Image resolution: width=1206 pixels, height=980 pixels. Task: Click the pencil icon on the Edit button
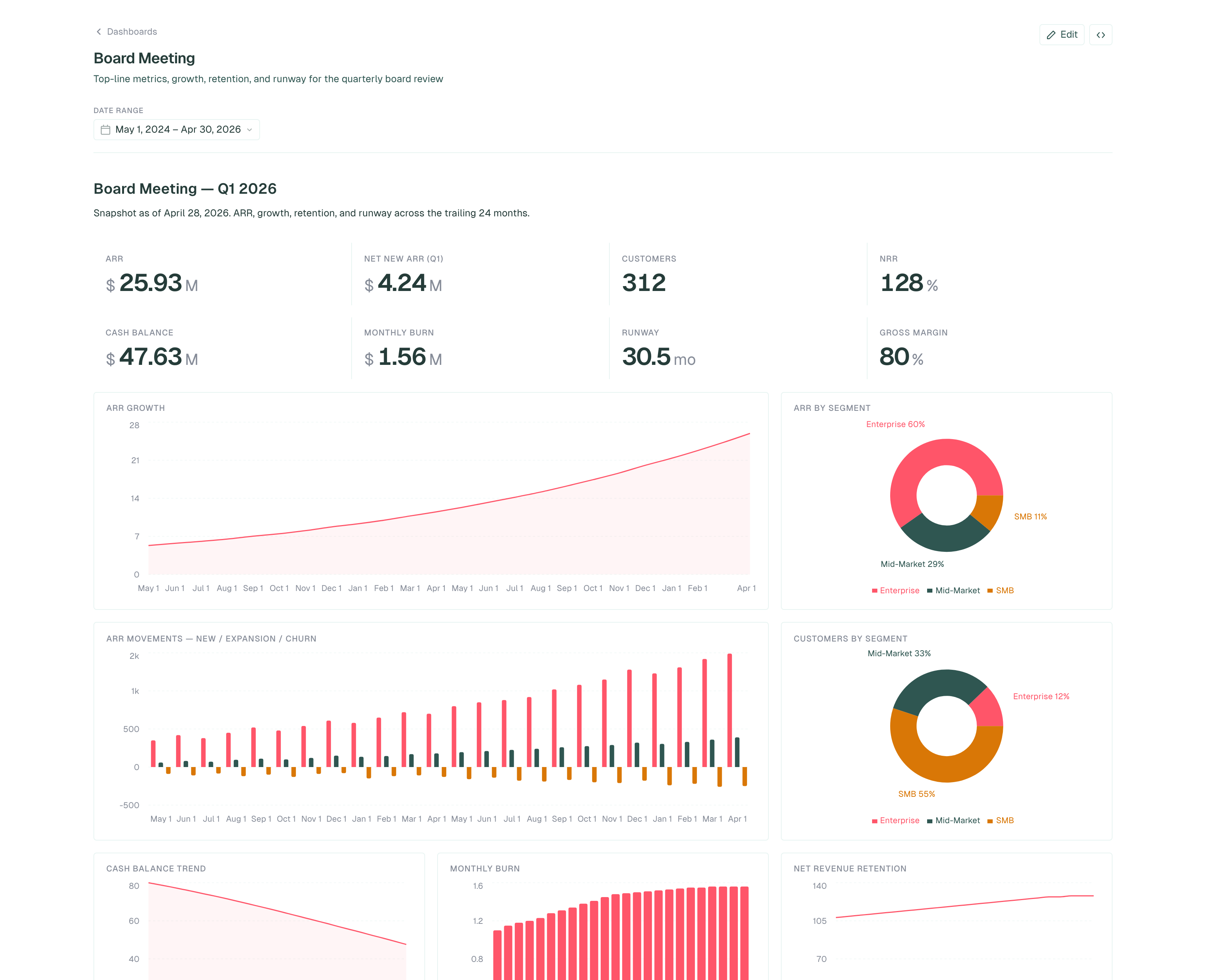[1051, 34]
